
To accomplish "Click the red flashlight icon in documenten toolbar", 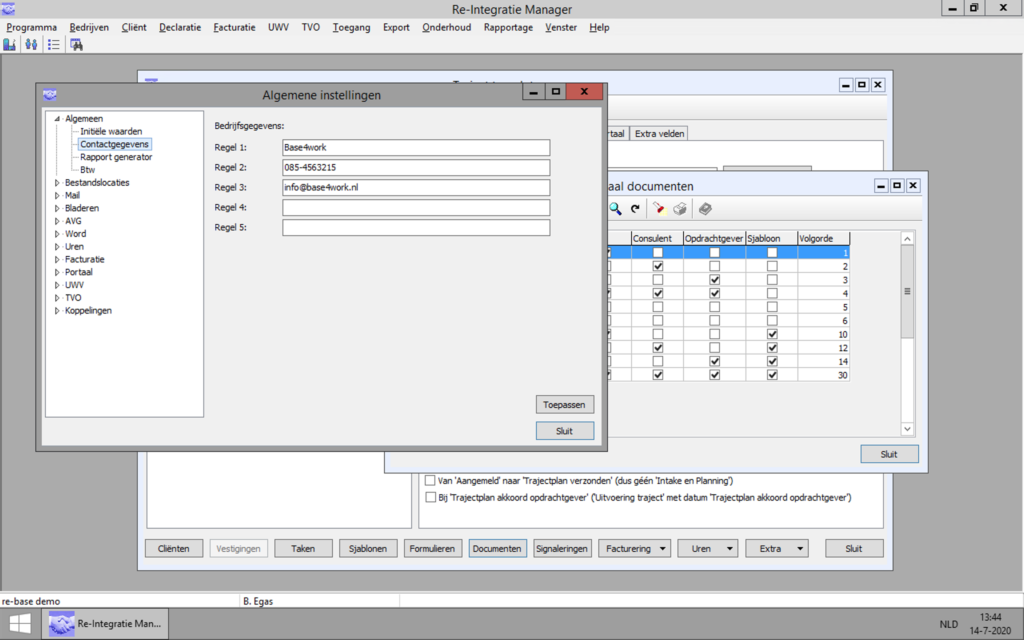I will pyautogui.click(x=658, y=209).
